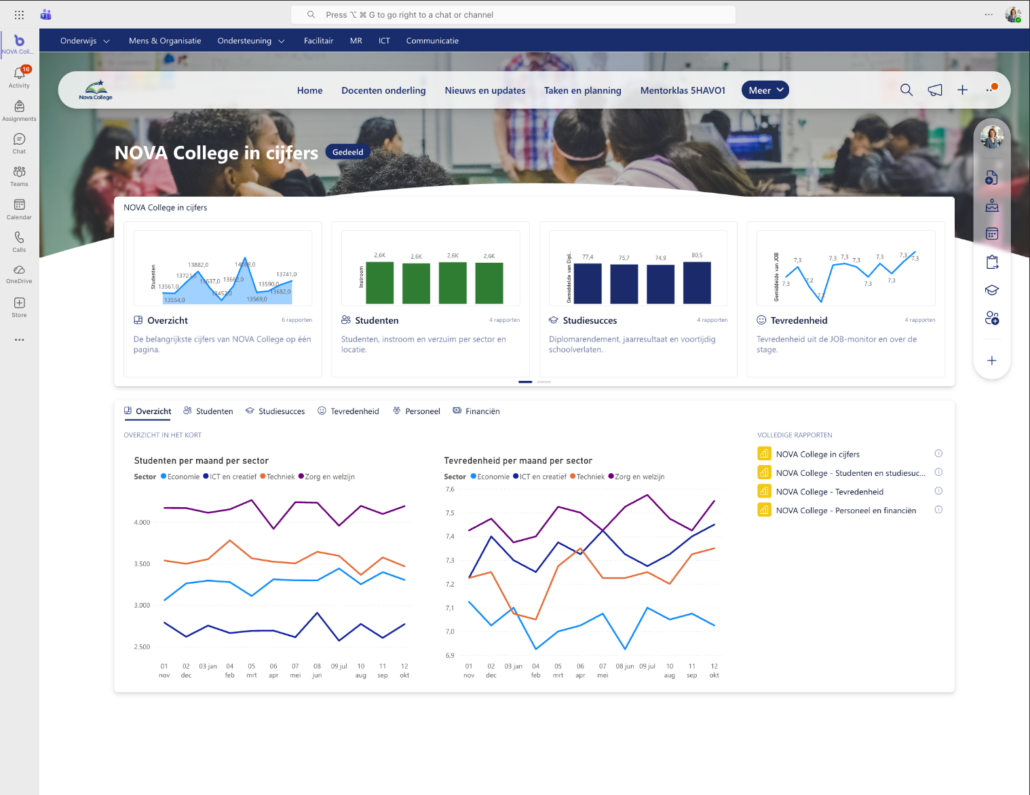Open the Facilitair menu item
The width and height of the screenshot is (1030, 795).
[319, 41]
